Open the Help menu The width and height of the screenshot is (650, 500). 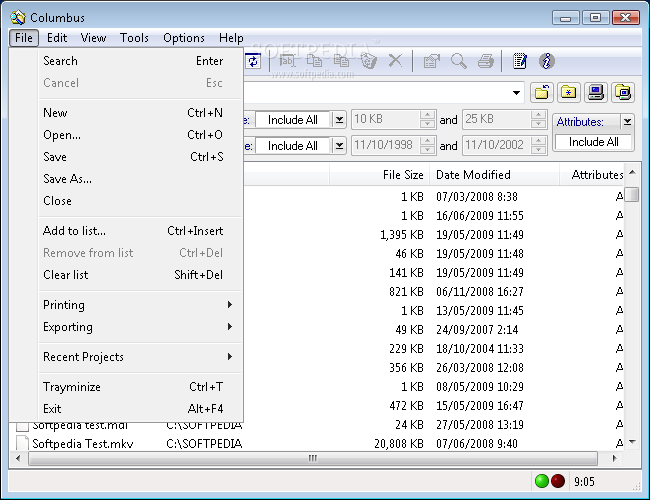(231, 38)
